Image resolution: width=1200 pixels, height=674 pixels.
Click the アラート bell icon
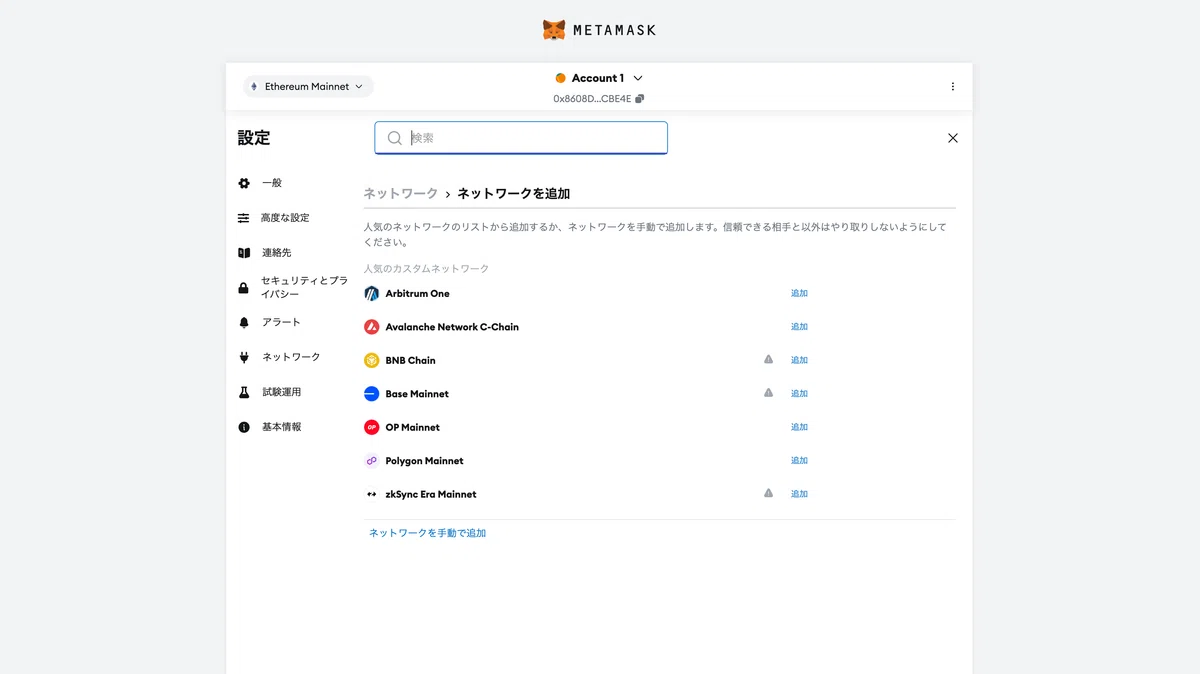[244, 323]
